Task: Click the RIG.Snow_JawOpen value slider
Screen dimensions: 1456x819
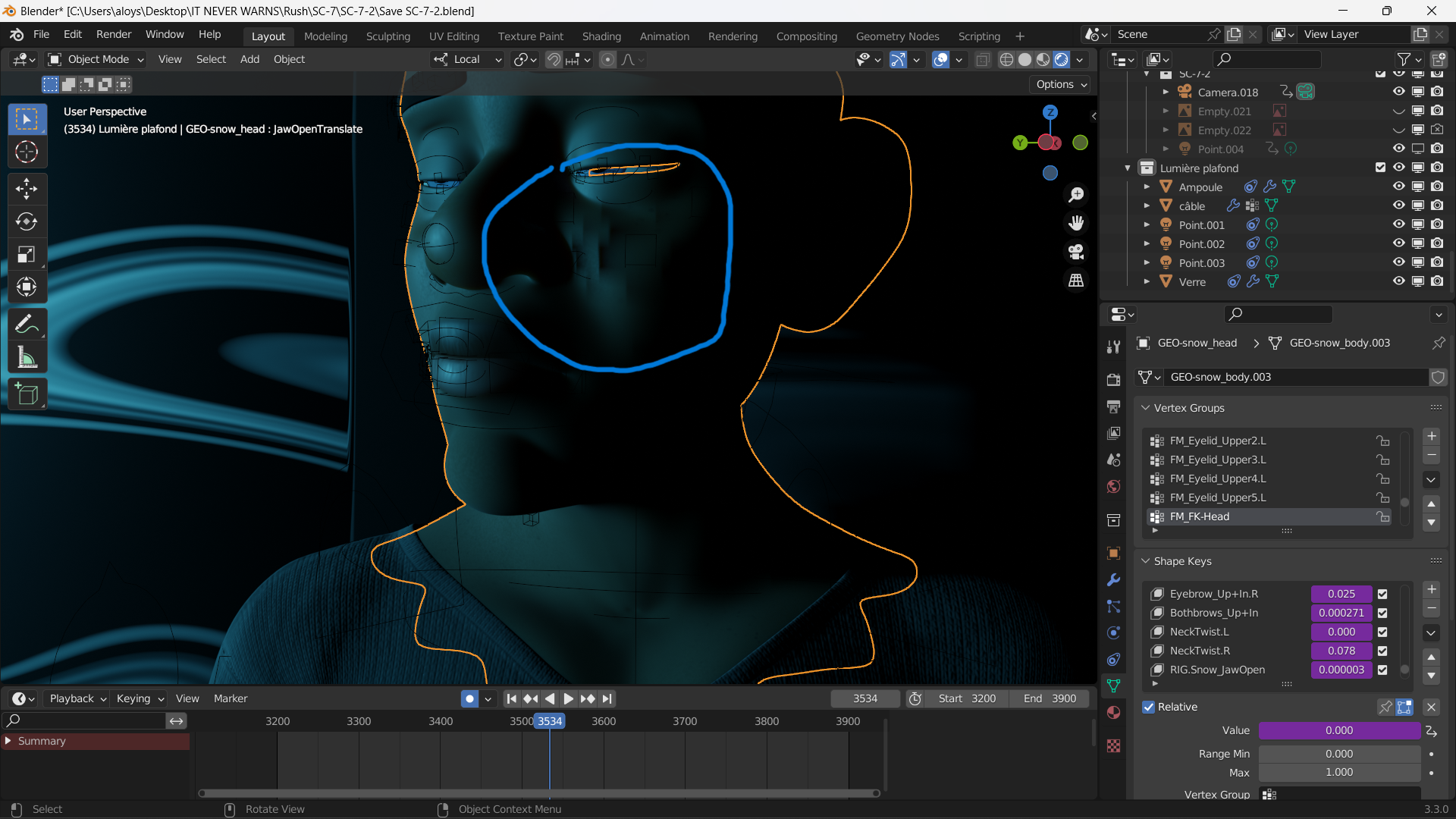Action: pos(1341,670)
